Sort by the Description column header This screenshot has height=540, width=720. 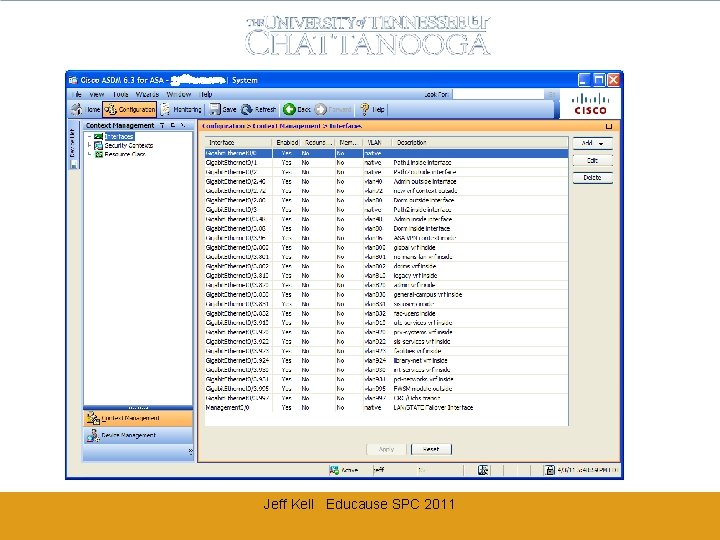click(478, 143)
